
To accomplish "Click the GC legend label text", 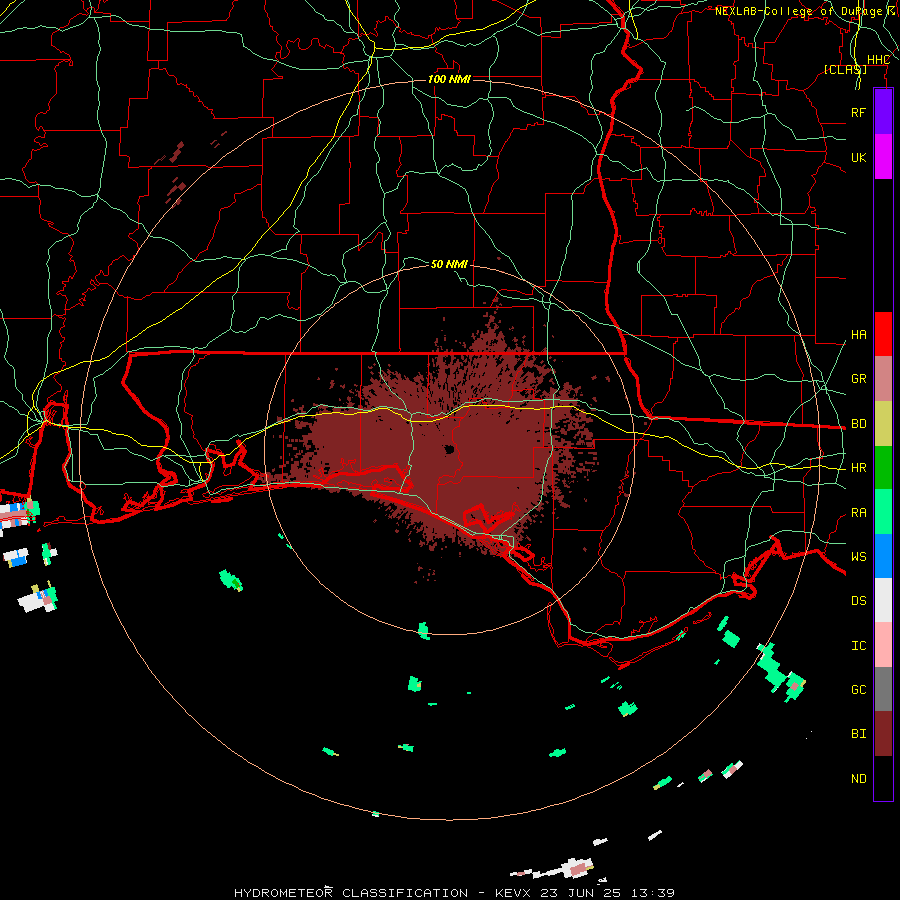I will 859,690.
